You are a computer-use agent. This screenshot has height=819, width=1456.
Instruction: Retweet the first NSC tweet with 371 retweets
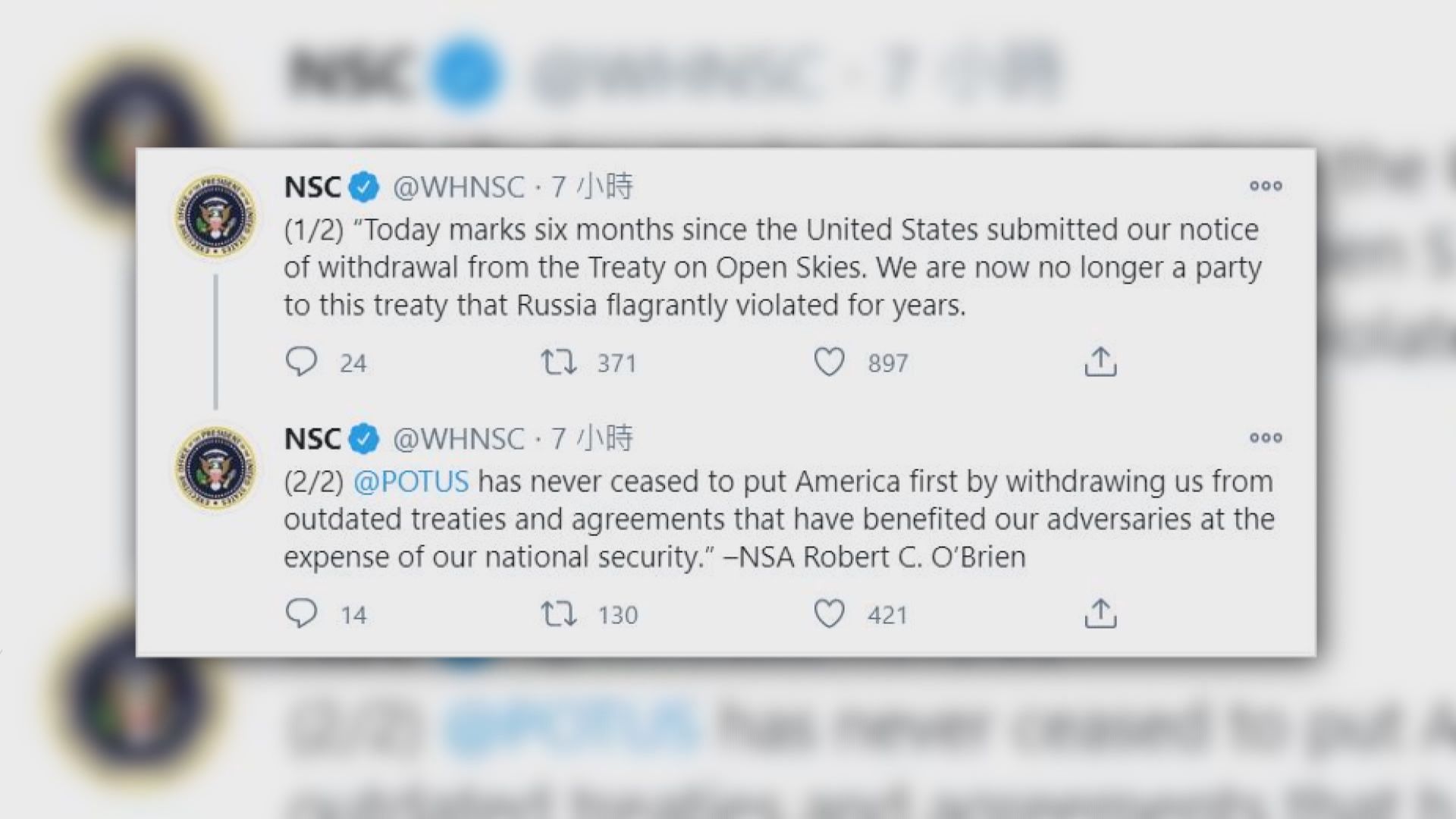(x=558, y=362)
